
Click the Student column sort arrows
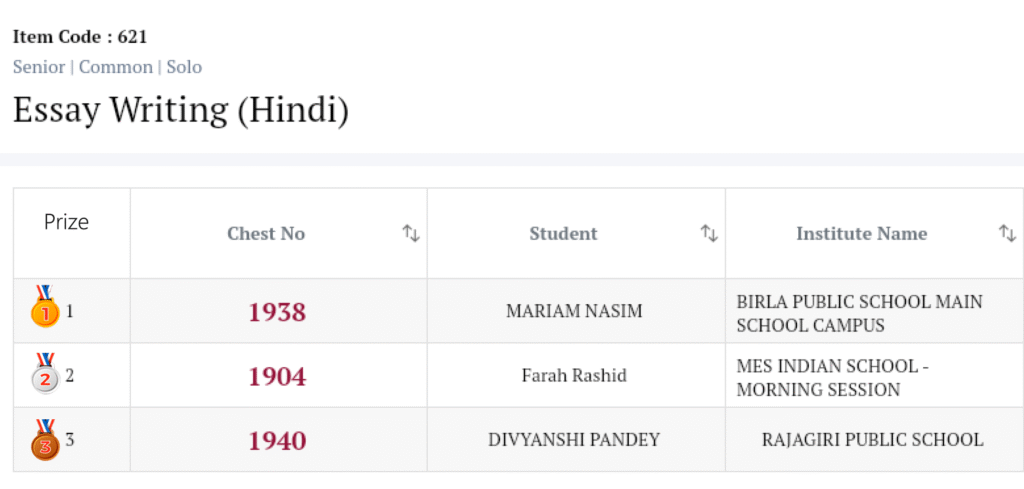(x=709, y=233)
